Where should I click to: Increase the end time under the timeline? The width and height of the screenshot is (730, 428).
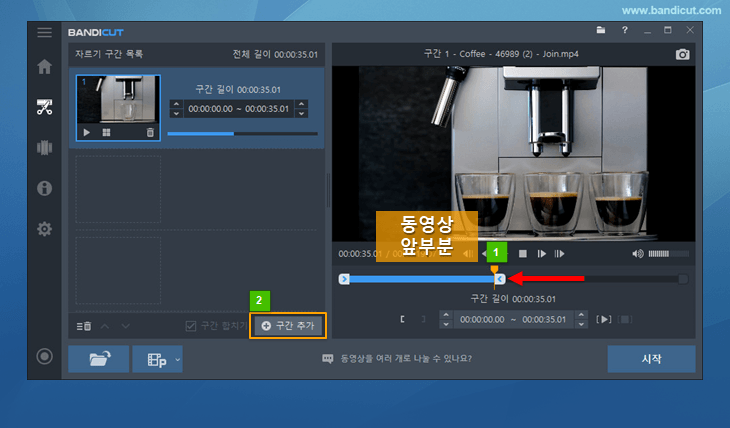581,315
